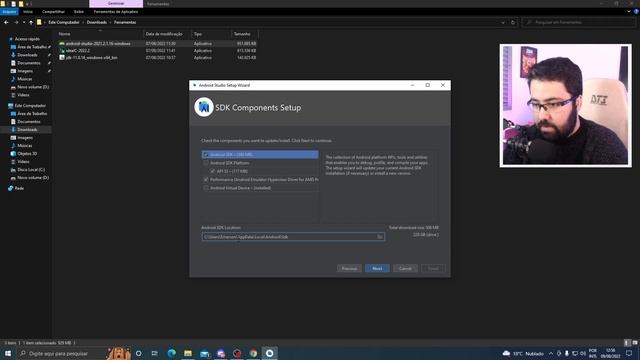Open the Arquivo menu in Explorer

pos(9,12)
